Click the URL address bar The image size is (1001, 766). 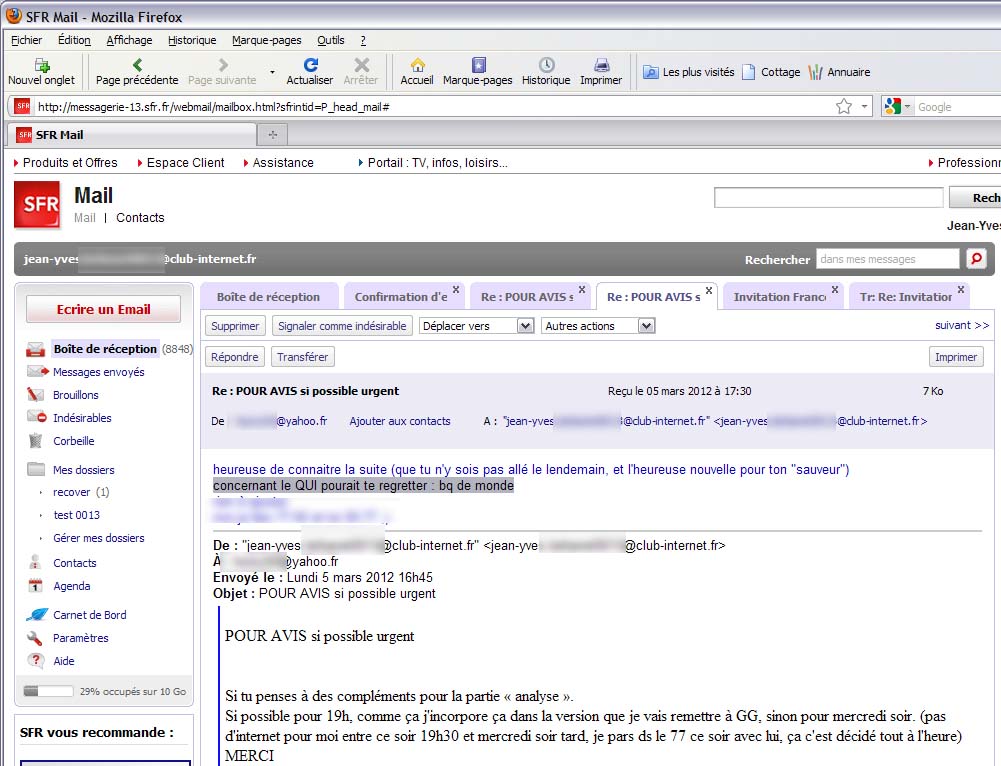click(x=434, y=107)
